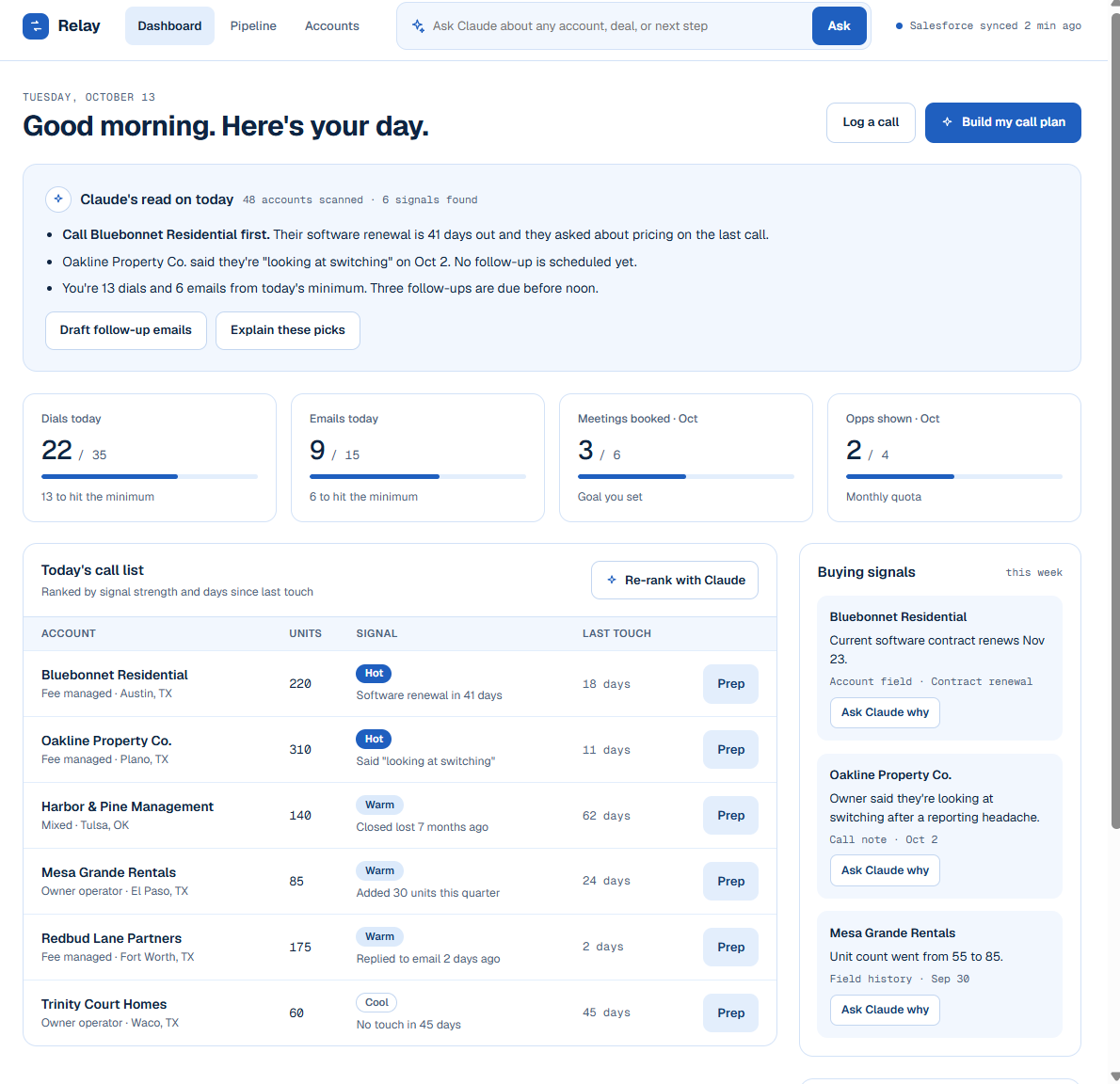Click Mesa Grande Rentals in the call list
Screen dimensions: 1120x1084
pyautogui.click(x=108, y=872)
